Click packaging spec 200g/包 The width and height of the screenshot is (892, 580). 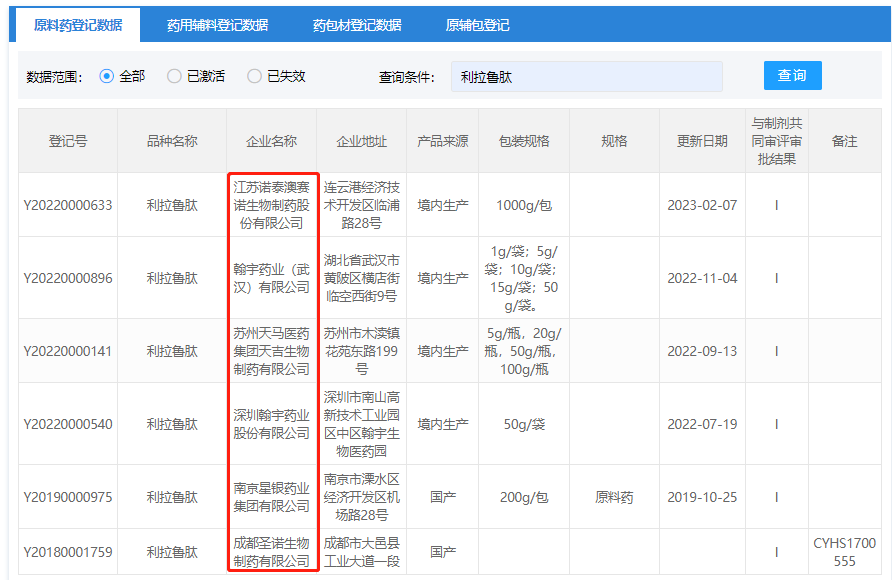pyautogui.click(x=524, y=497)
